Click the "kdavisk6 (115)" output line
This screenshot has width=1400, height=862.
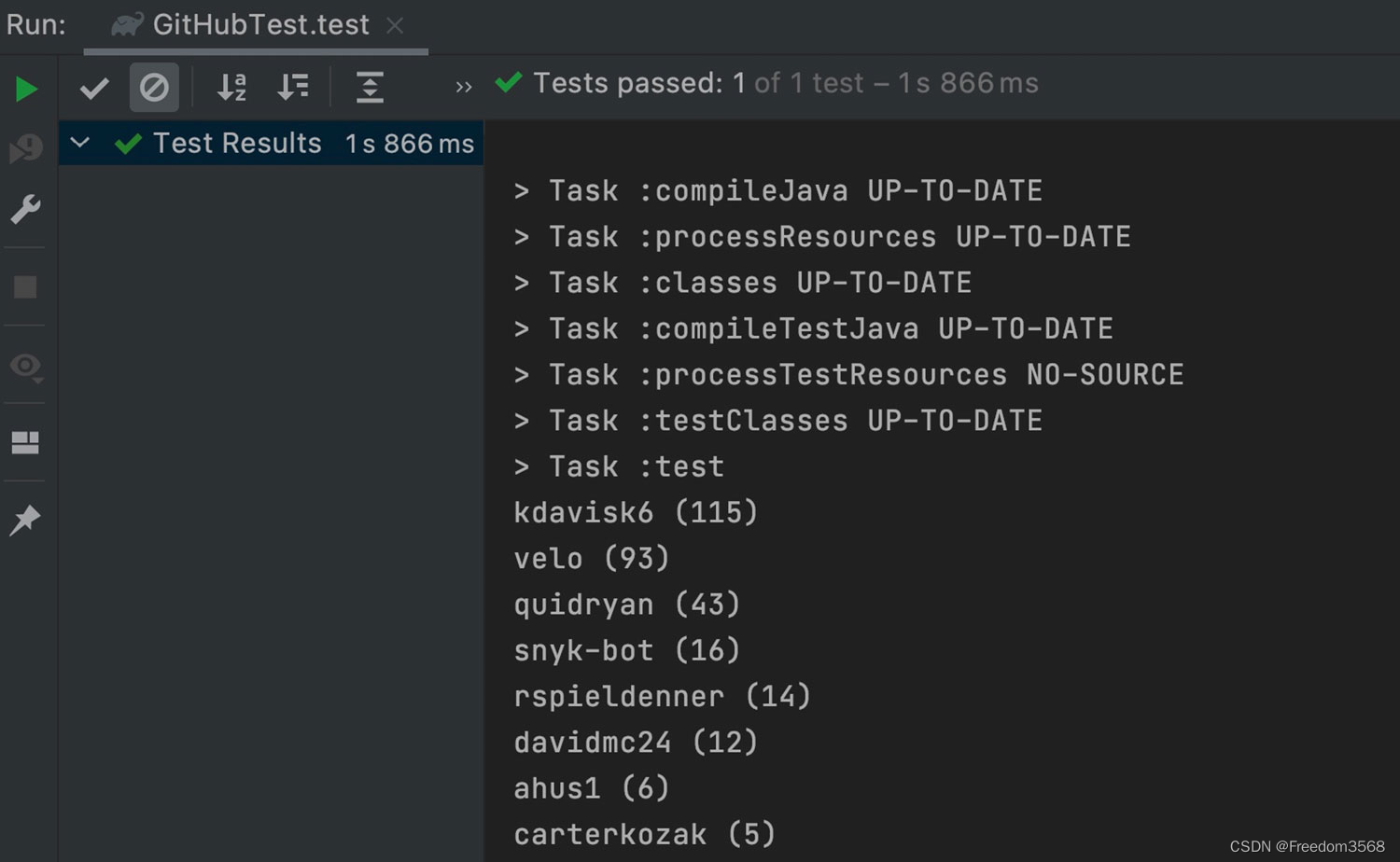pyautogui.click(x=636, y=512)
